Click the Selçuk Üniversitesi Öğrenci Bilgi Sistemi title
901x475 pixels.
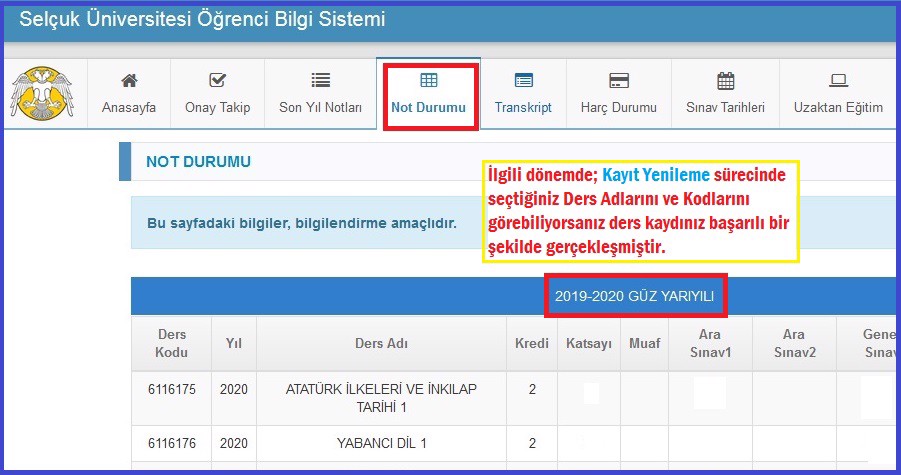coord(202,19)
